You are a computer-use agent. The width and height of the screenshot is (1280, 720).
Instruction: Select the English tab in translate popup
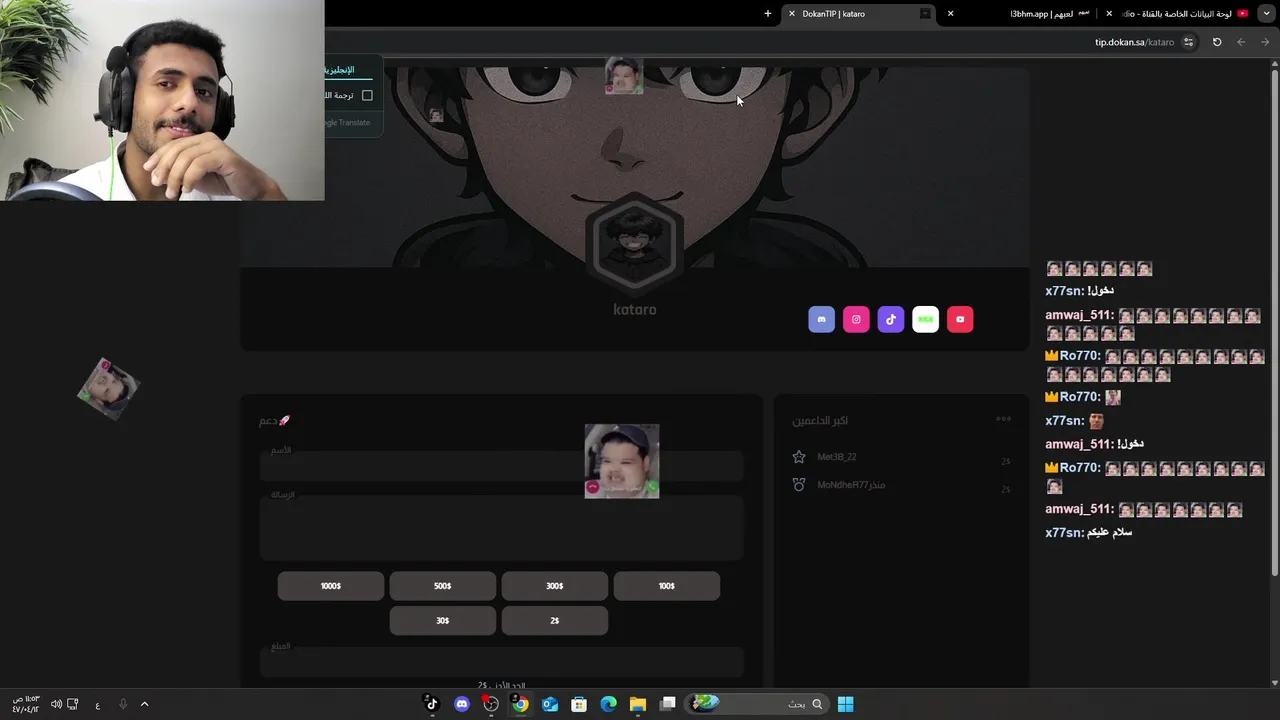click(x=348, y=70)
